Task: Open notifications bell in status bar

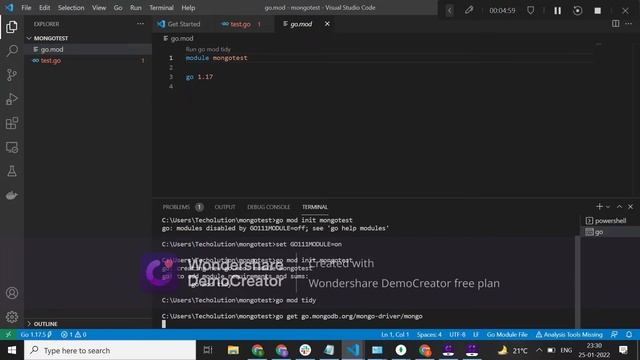Action: point(629,334)
